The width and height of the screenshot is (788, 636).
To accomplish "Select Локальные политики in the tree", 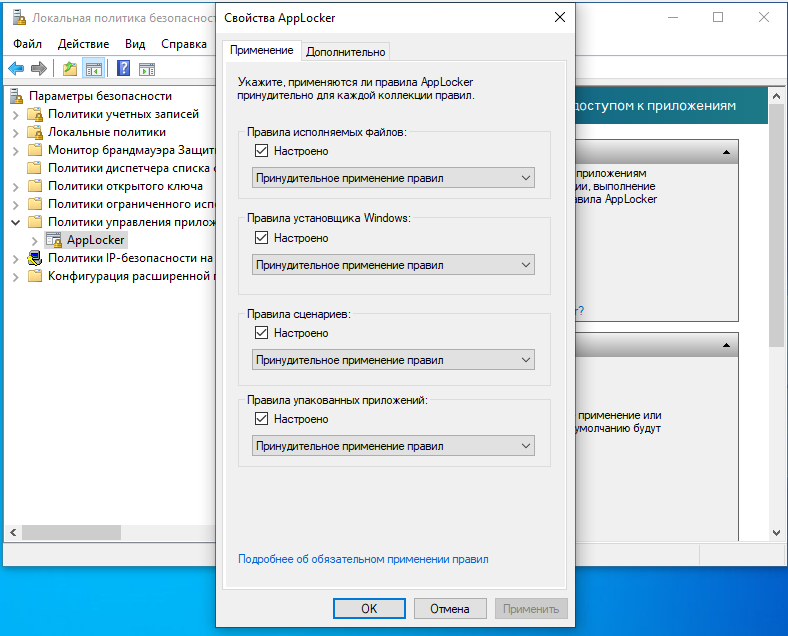I will 107,132.
